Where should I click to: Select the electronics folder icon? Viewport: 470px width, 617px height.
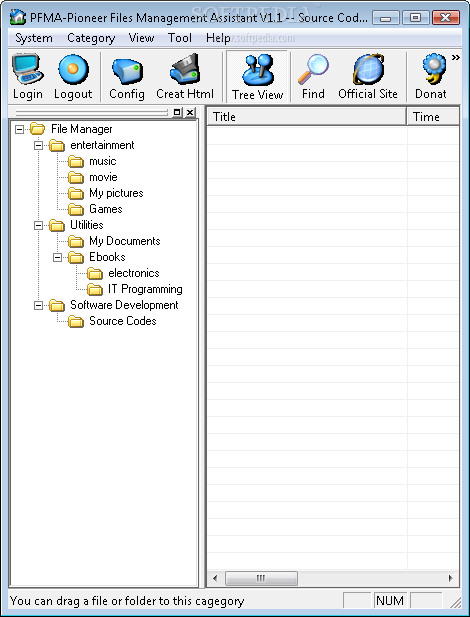pyautogui.click(x=95, y=273)
